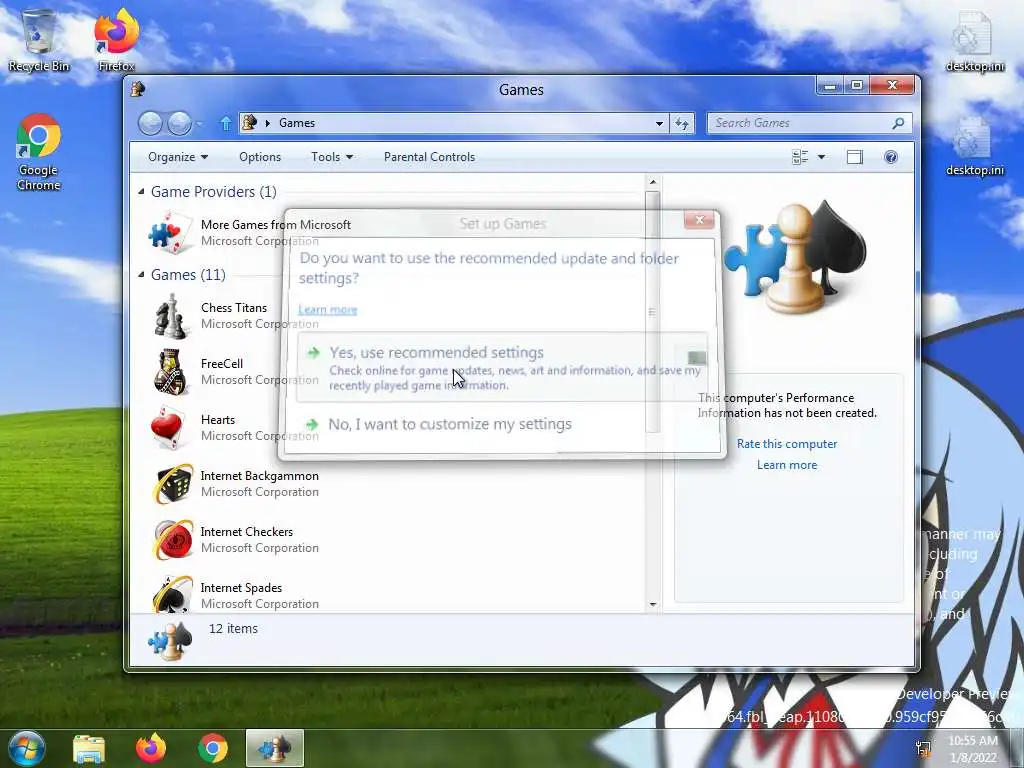The height and width of the screenshot is (768, 1024).
Task: Select the lower desktop.ini file icon
Action: pyautogui.click(x=974, y=146)
